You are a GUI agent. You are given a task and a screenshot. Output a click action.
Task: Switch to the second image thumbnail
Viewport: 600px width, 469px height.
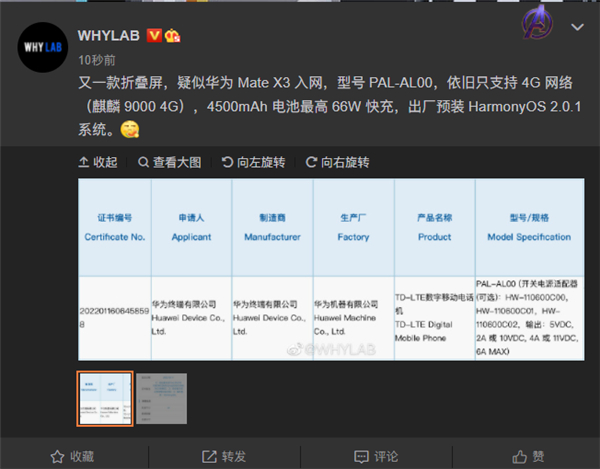[x=162, y=398]
